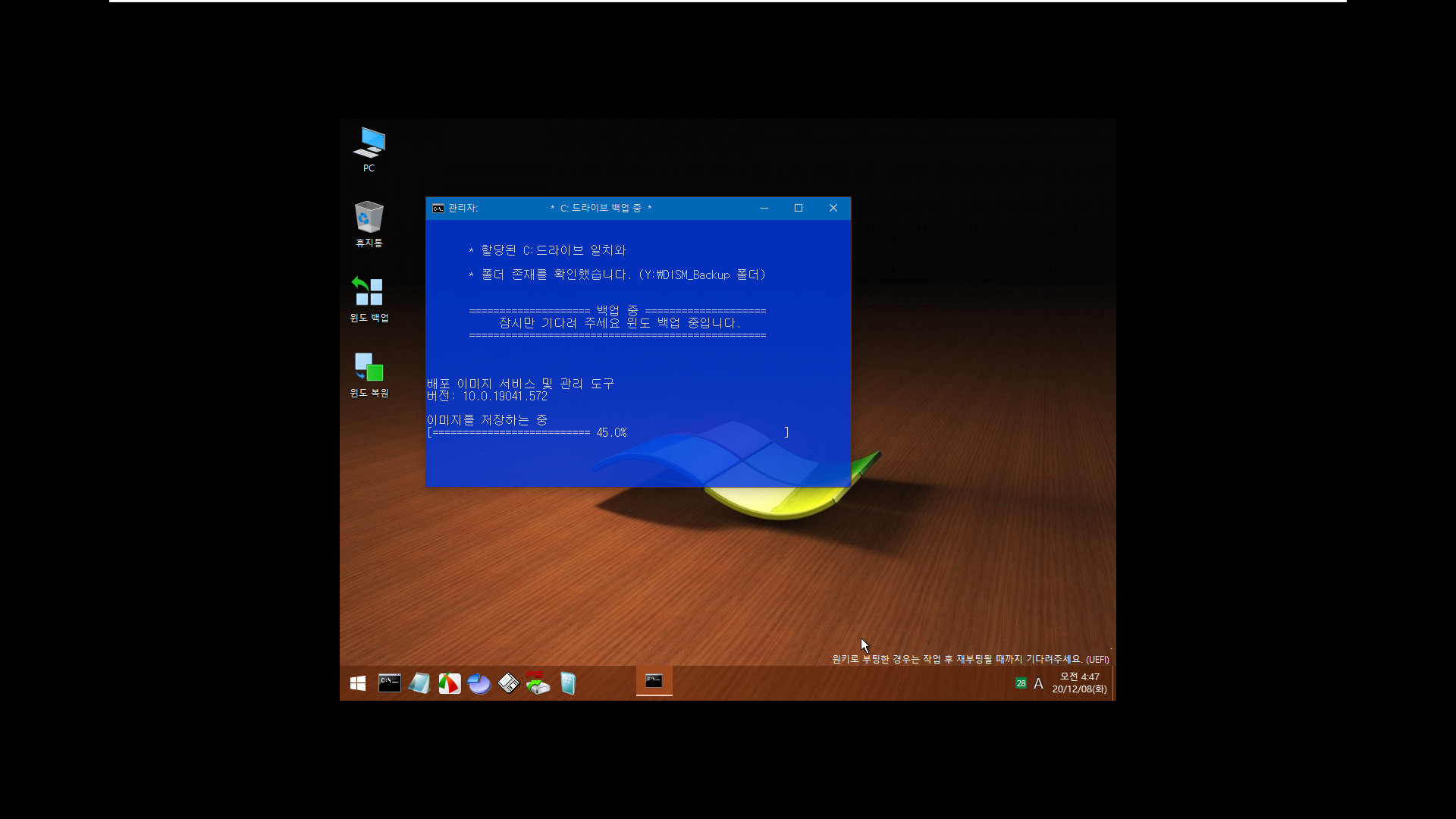Image resolution: width=1456 pixels, height=819 pixels.
Task: Open the 휴지통 recycle bin icon
Action: 369,224
